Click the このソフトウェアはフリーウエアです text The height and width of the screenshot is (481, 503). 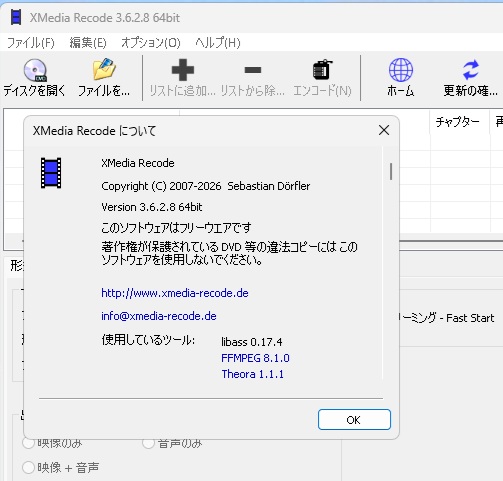[x=176, y=228]
